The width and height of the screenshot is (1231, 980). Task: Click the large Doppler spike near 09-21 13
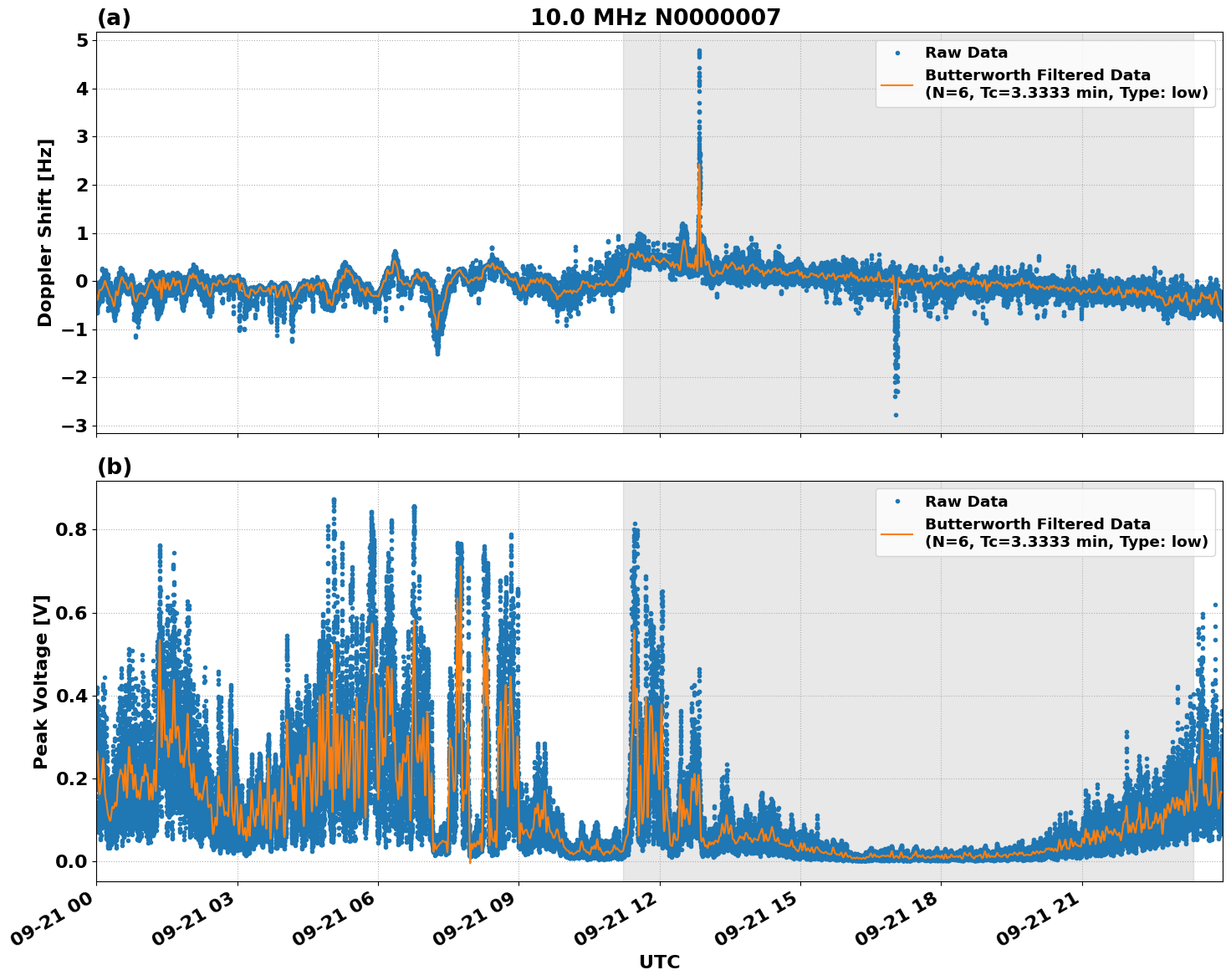[x=699, y=52]
